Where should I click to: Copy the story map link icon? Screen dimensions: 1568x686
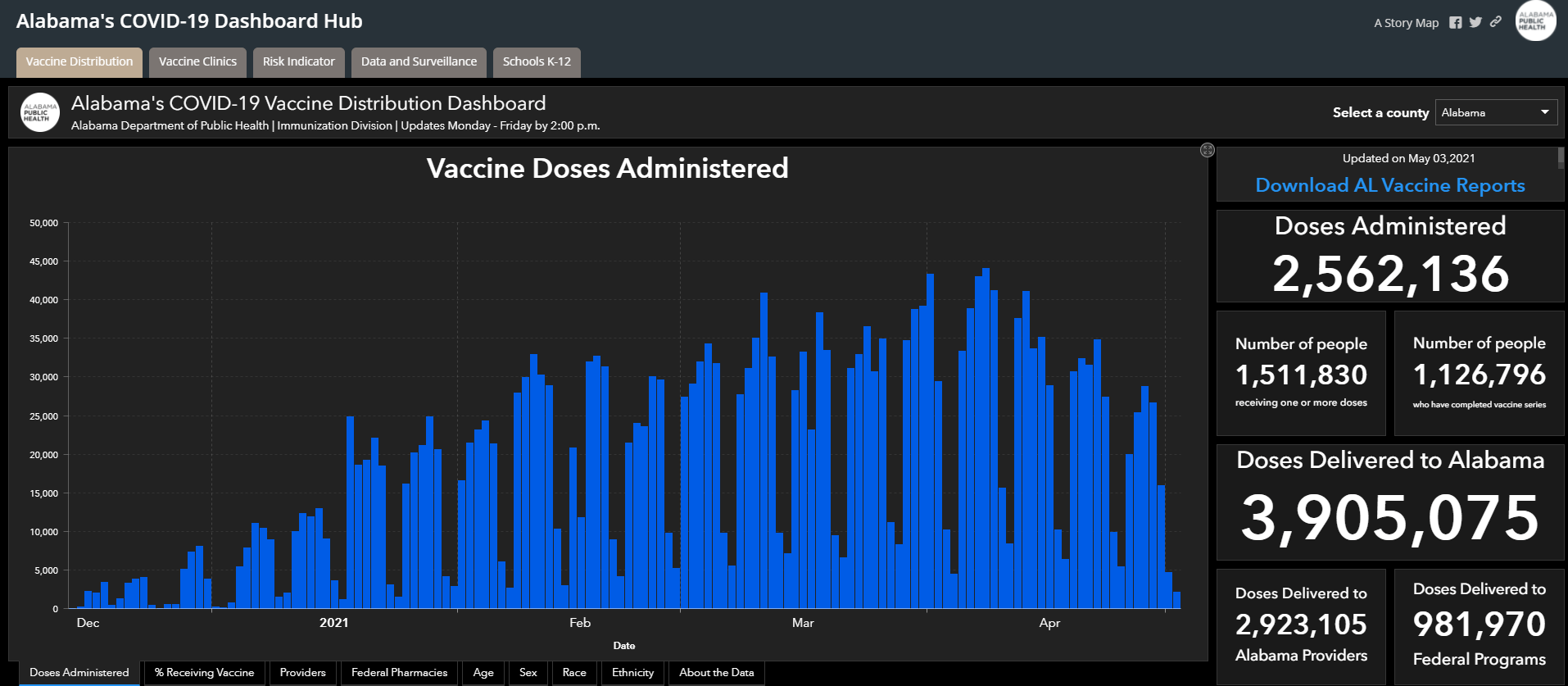click(1496, 22)
